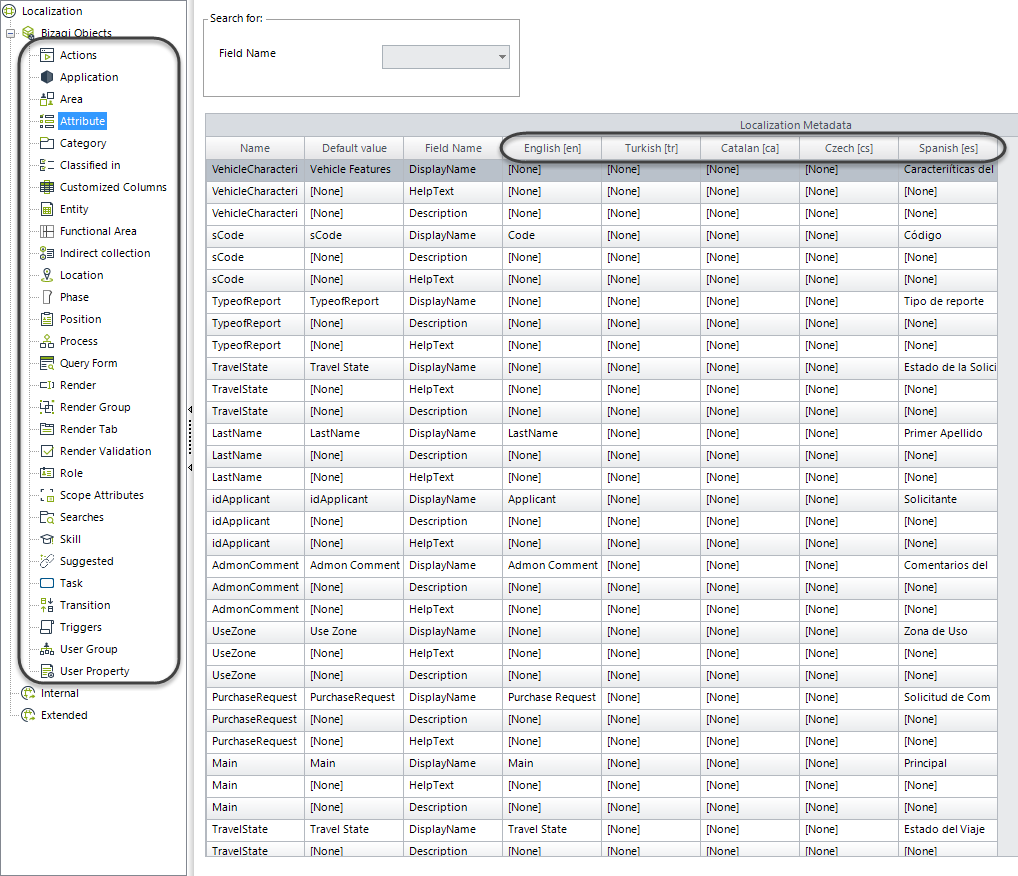Click the Czech [cs] column header
The height and width of the screenshot is (876, 1018).
pyautogui.click(x=849, y=148)
